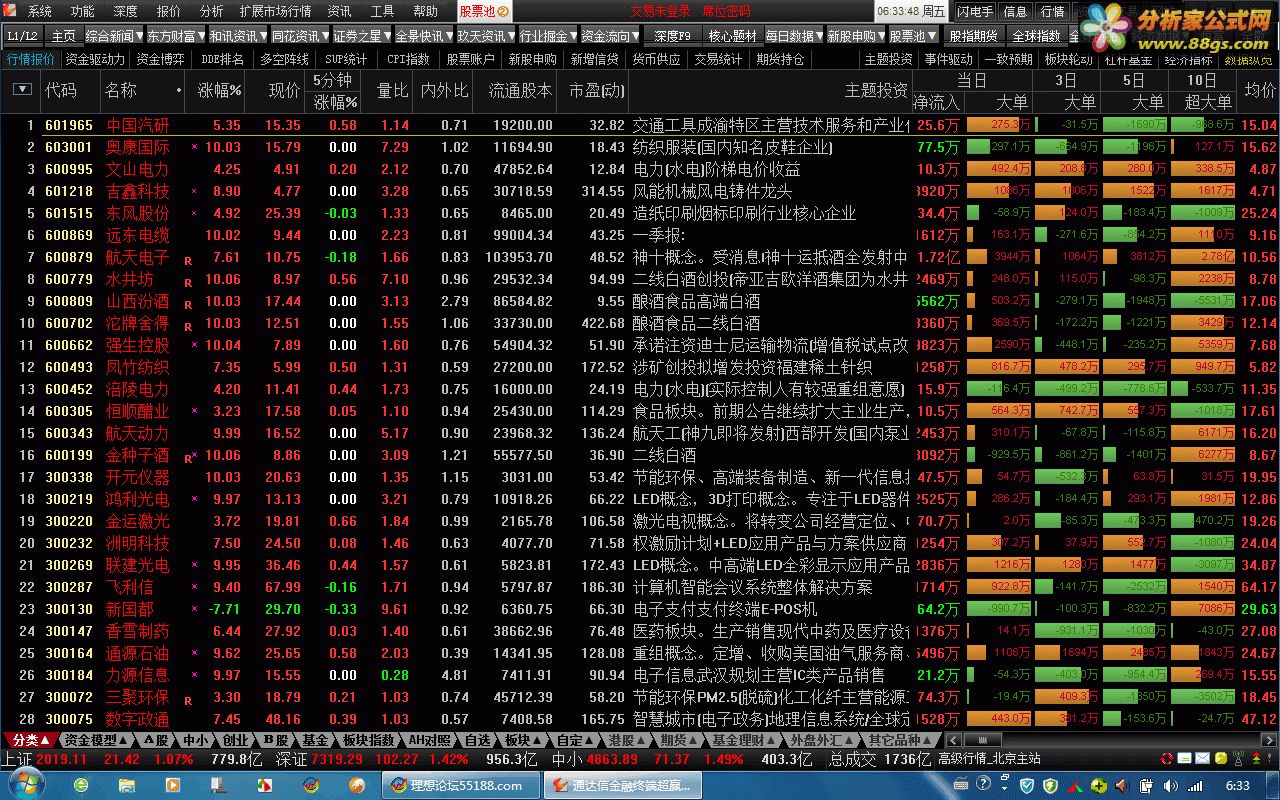
Task: Open the yellow note icon in status bar
Action: 1185,760
